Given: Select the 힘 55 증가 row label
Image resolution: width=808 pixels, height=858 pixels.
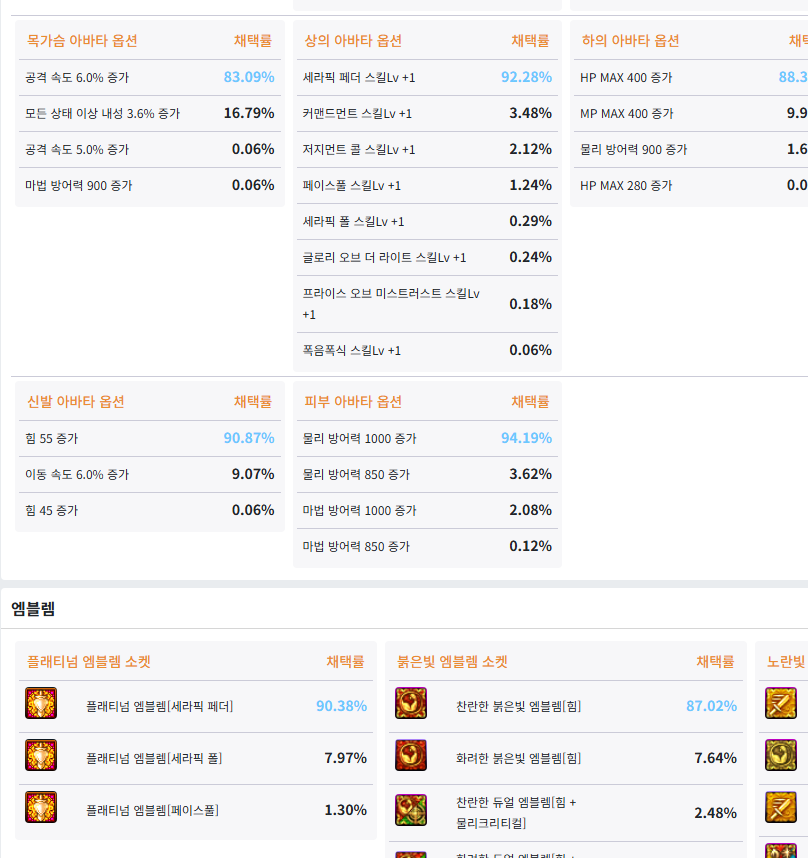Looking at the screenshot, I should 51,439.
